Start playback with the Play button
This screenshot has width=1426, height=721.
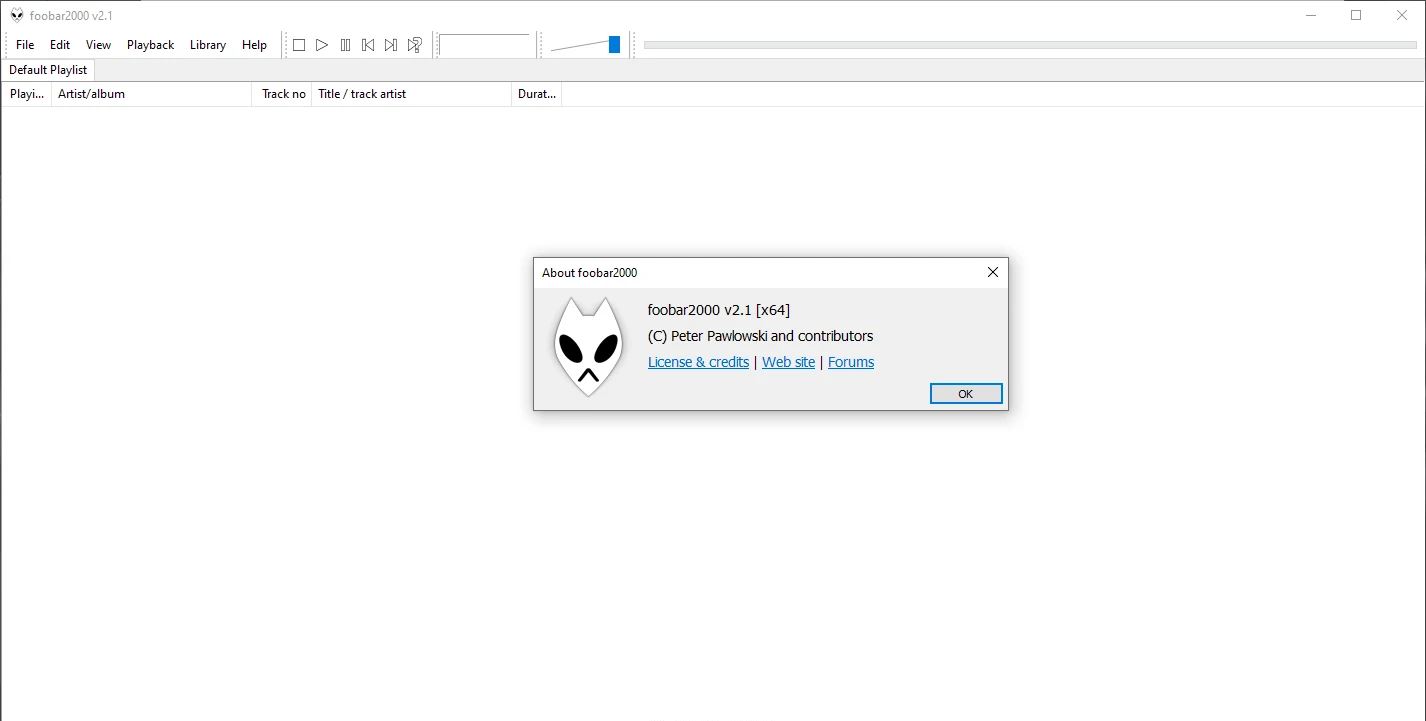coord(322,45)
